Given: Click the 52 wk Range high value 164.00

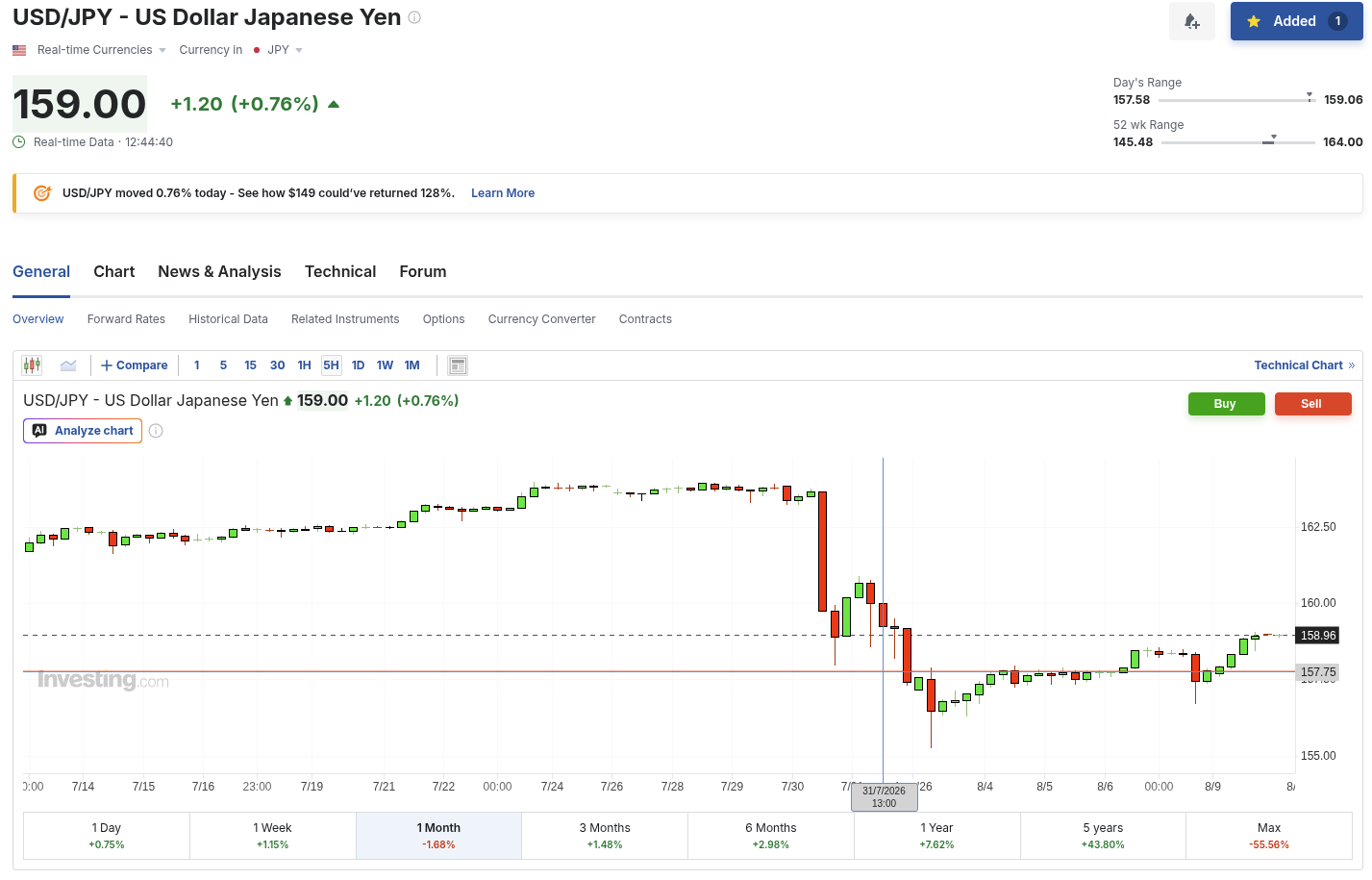Looking at the screenshot, I should (1343, 142).
